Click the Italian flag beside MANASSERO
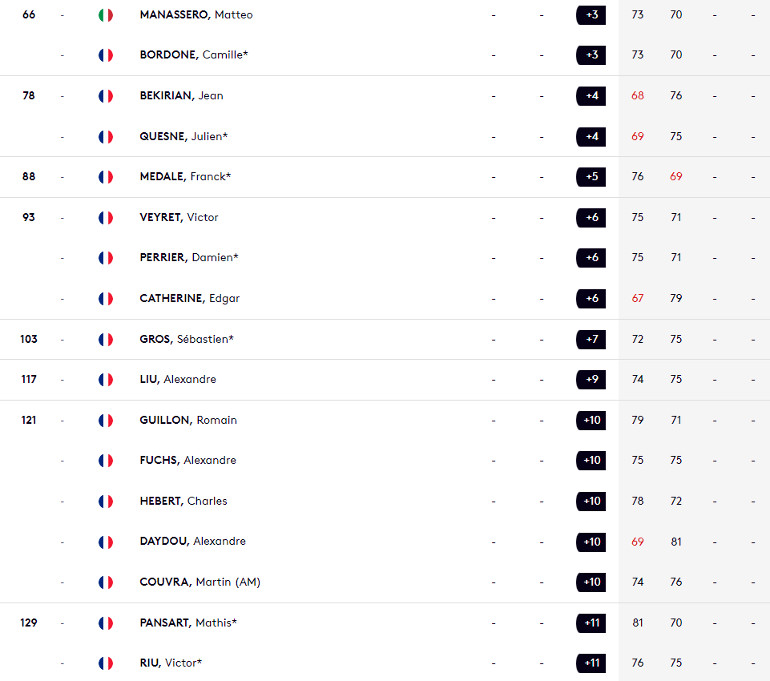This screenshot has width=770, height=681. click(x=106, y=15)
